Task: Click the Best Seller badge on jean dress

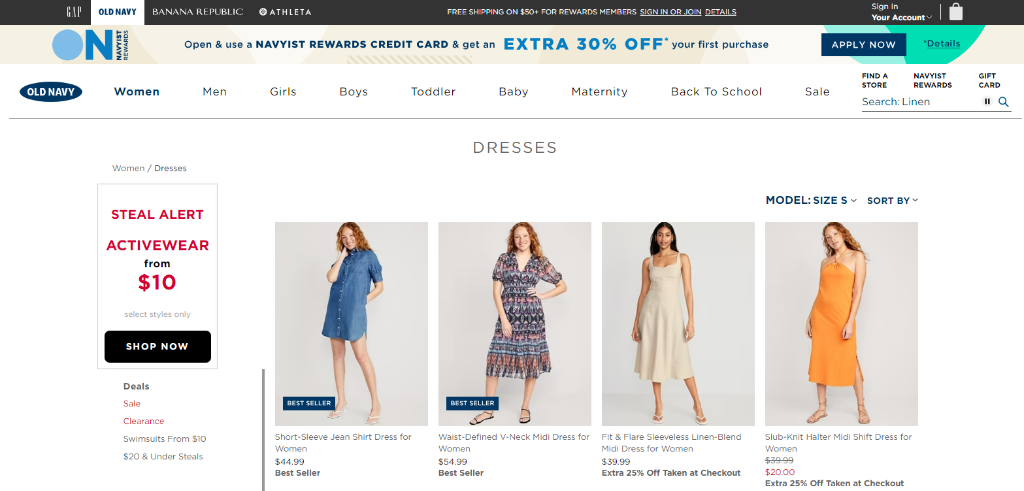Action: pos(309,404)
